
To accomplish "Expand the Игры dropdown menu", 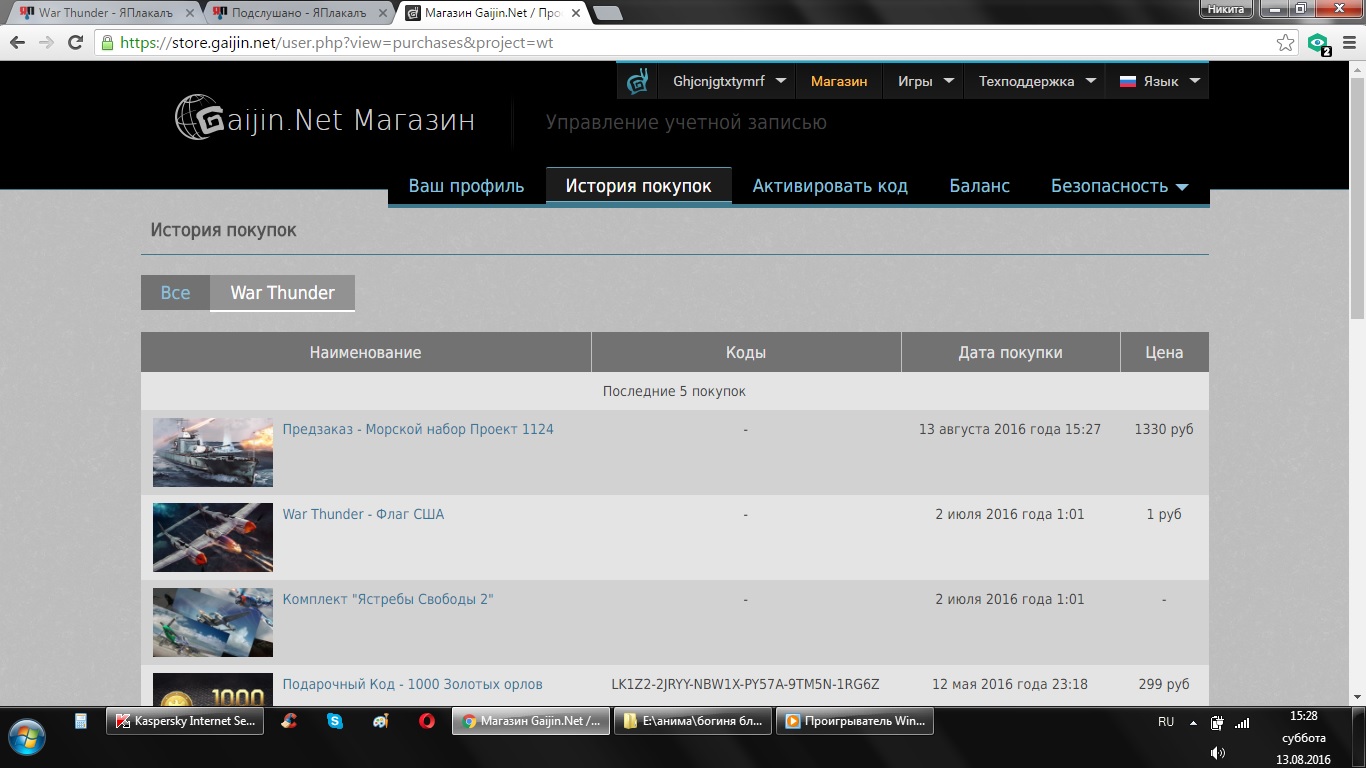I will 949,81.
